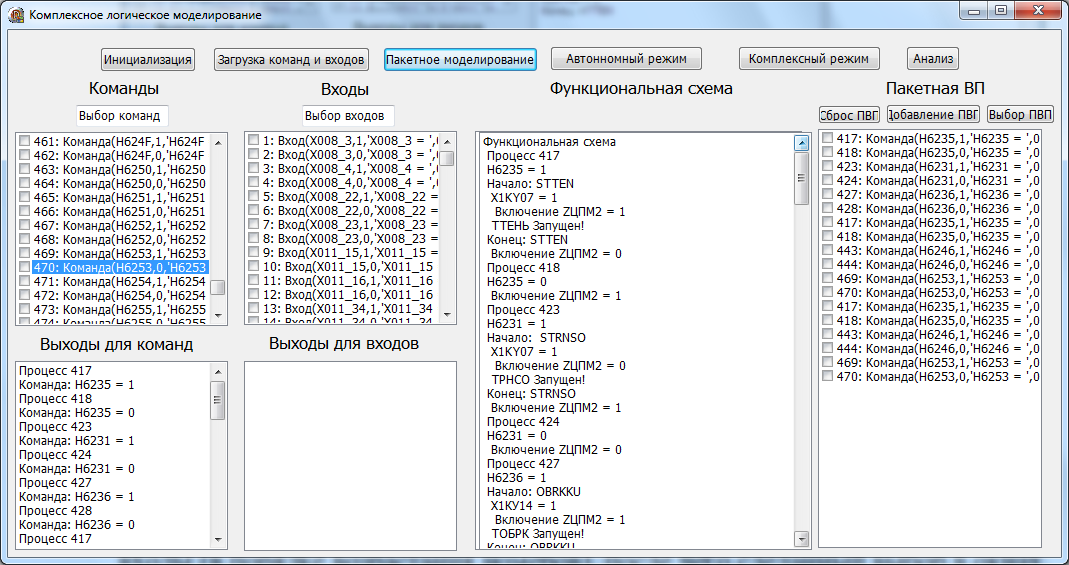Check input 9 Вход(X011_15,1 checkbox

point(254,252)
